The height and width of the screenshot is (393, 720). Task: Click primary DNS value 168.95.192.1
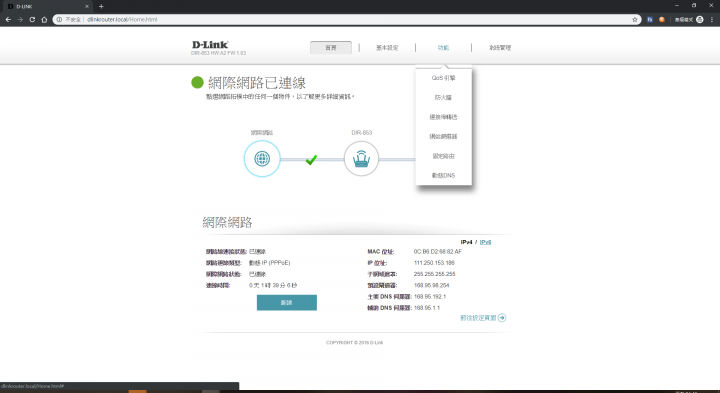(x=430, y=297)
